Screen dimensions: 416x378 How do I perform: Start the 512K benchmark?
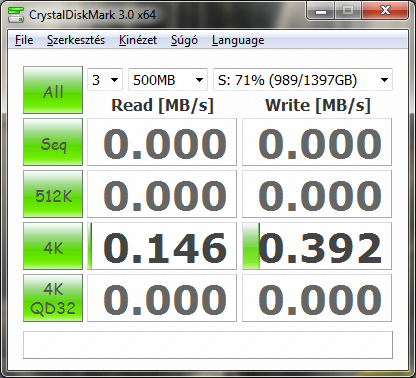pyautogui.click(x=53, y=194)
